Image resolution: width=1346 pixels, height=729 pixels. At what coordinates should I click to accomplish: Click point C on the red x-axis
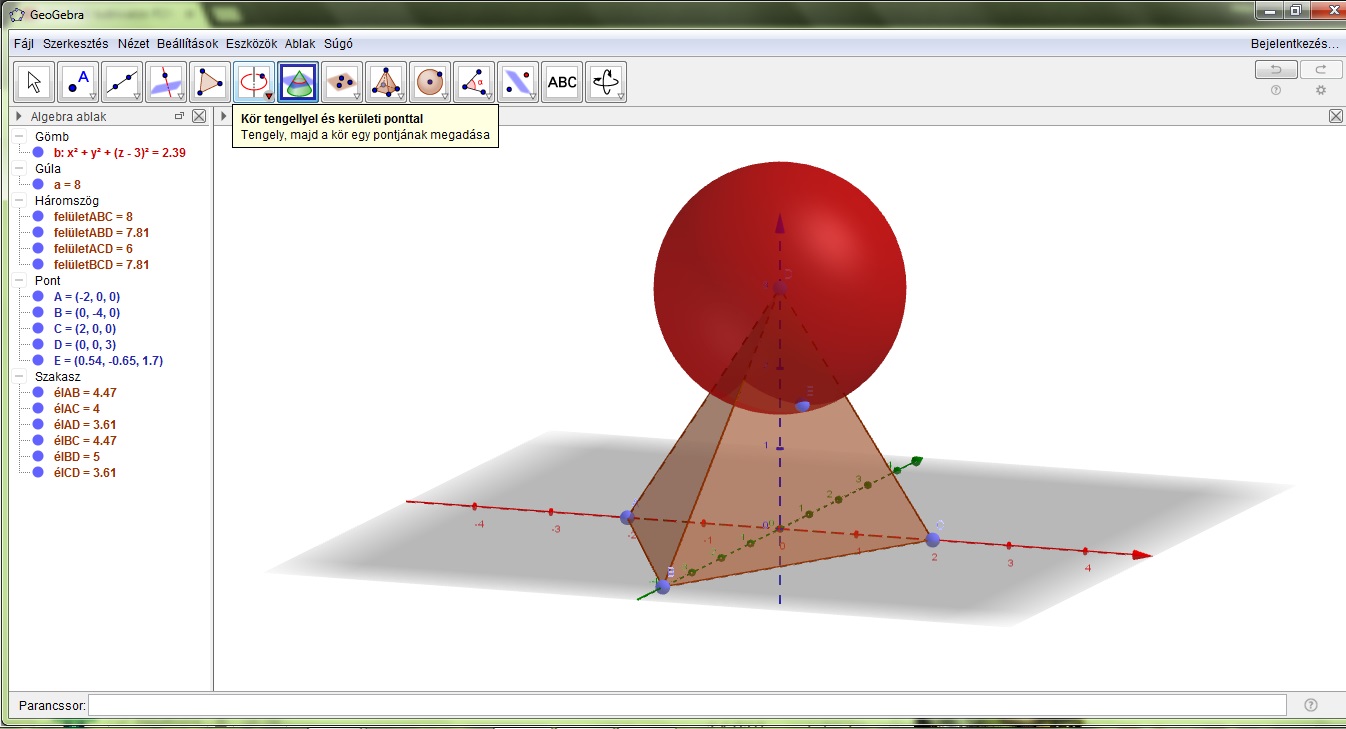pyautogui.click(x=933, y=540)
